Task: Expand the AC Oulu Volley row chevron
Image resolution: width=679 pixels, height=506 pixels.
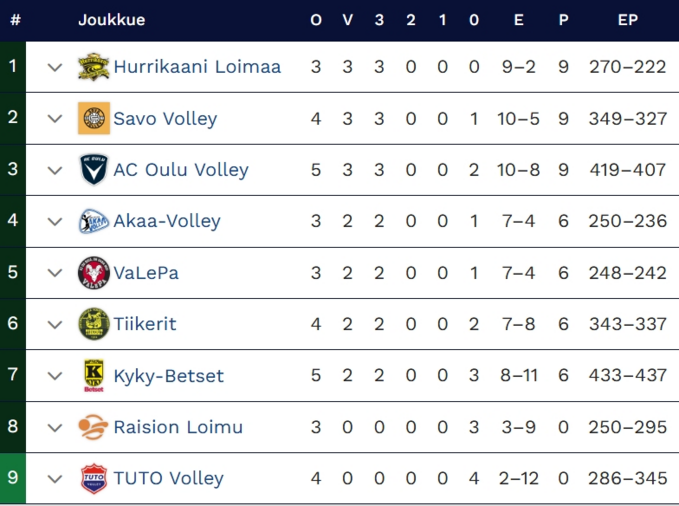Action: point(55,170)
